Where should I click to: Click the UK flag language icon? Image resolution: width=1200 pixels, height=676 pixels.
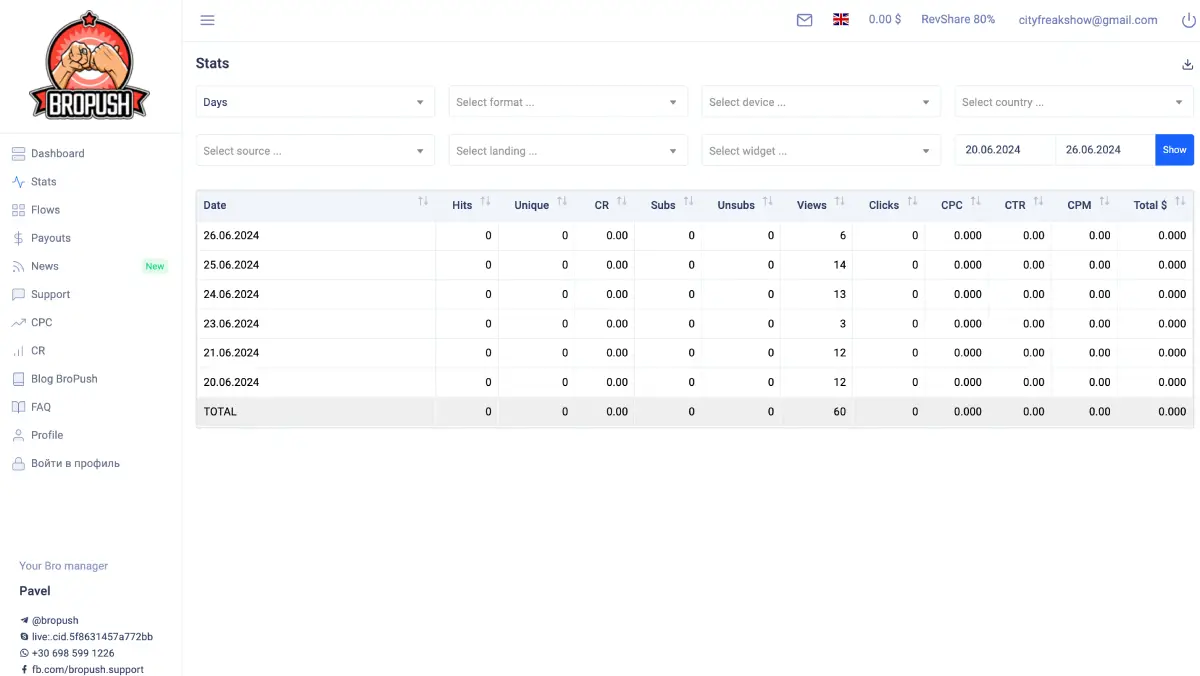841,19
